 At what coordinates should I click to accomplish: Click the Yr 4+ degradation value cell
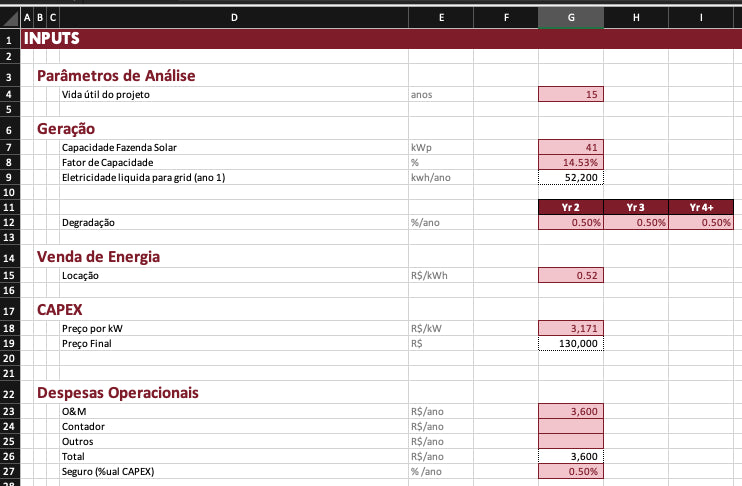[701, 222]
